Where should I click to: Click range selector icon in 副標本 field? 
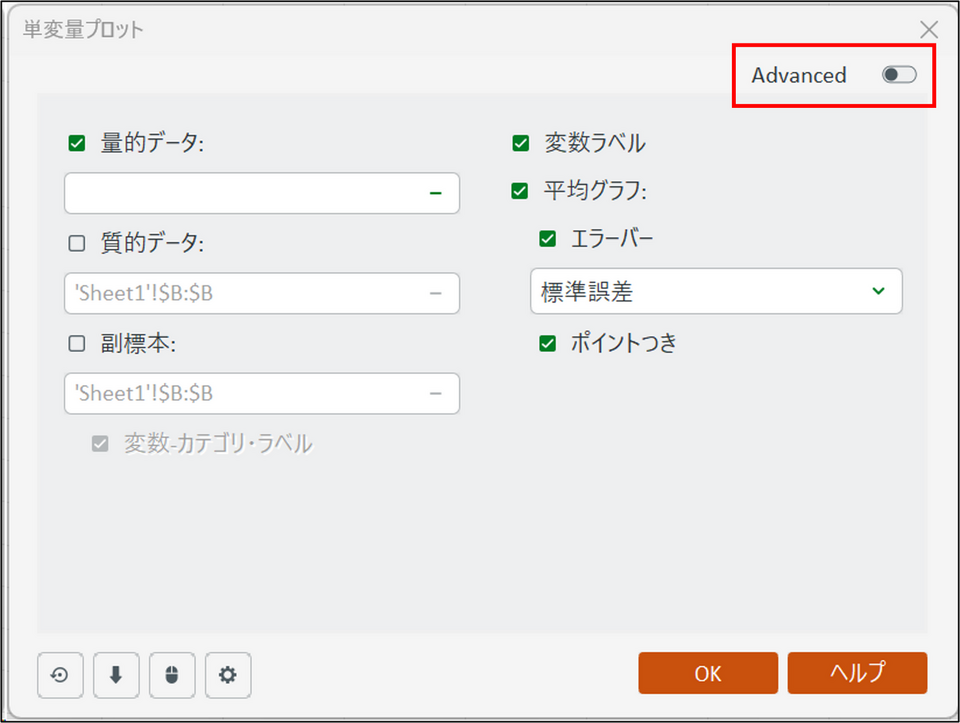435,393
